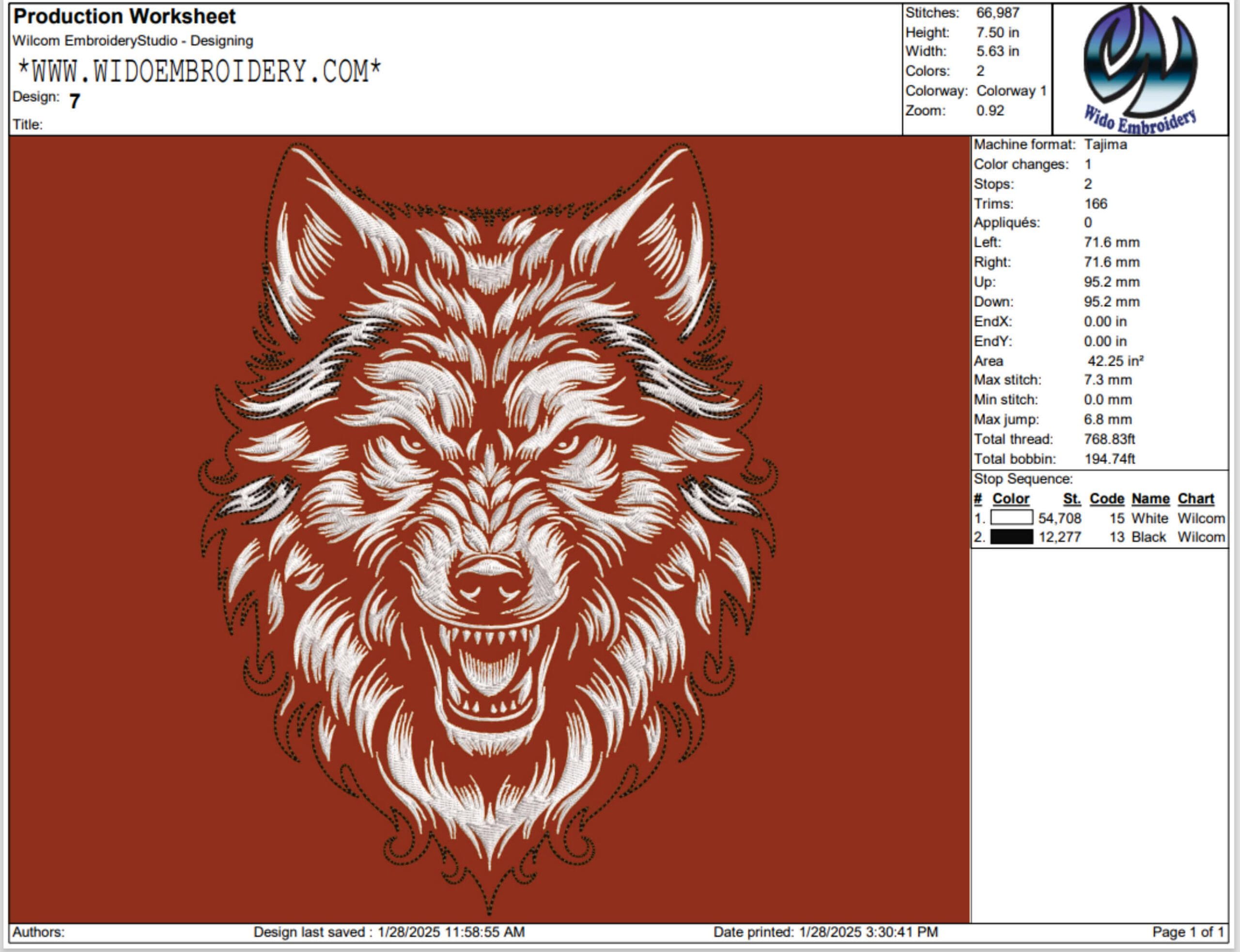Click the 'Authors:' label in footer
Viewport: 1240px width, 952px height.
39,932
